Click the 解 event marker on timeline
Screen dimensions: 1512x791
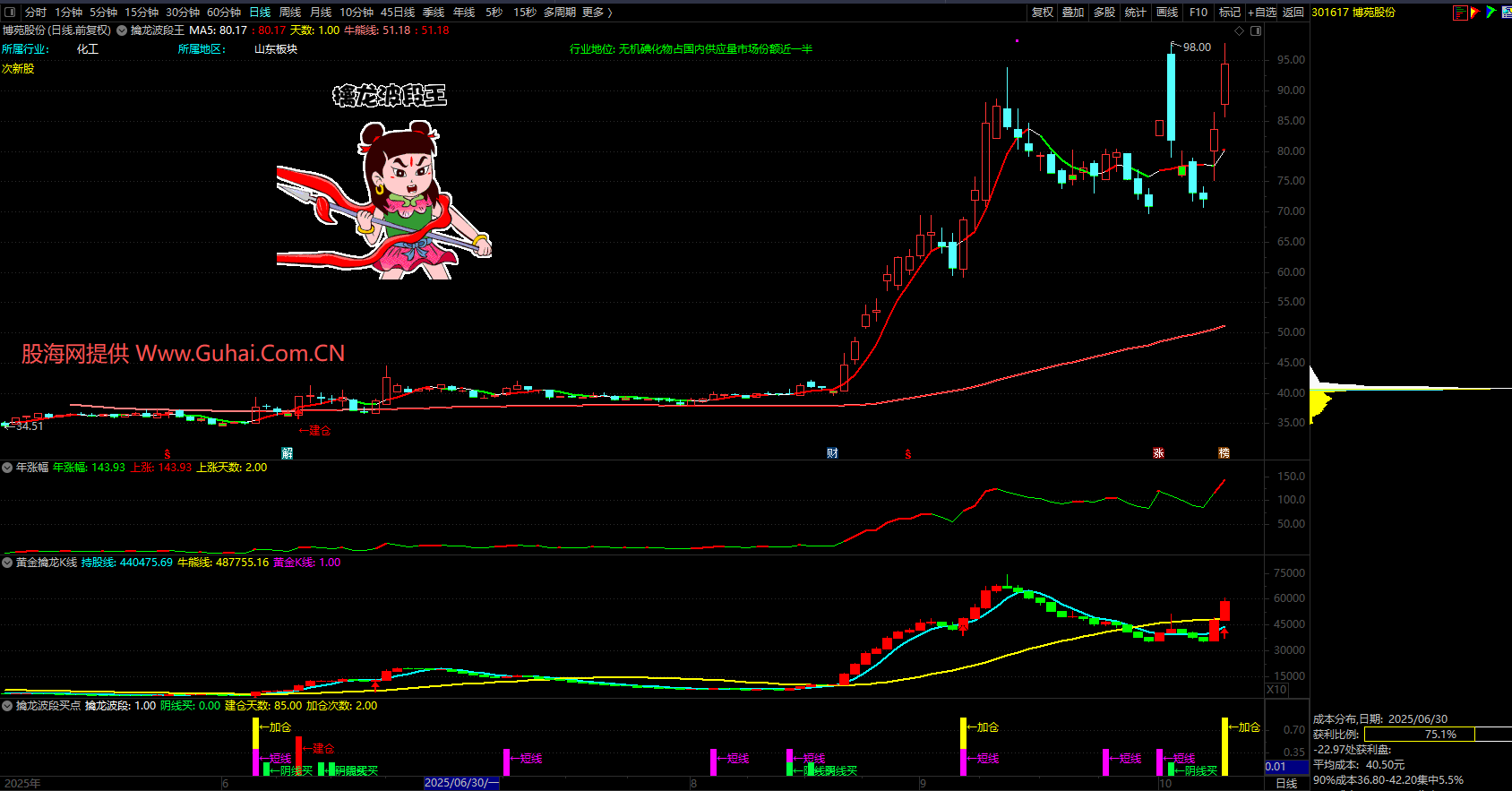pyautogui.click(x=287, y=453)
